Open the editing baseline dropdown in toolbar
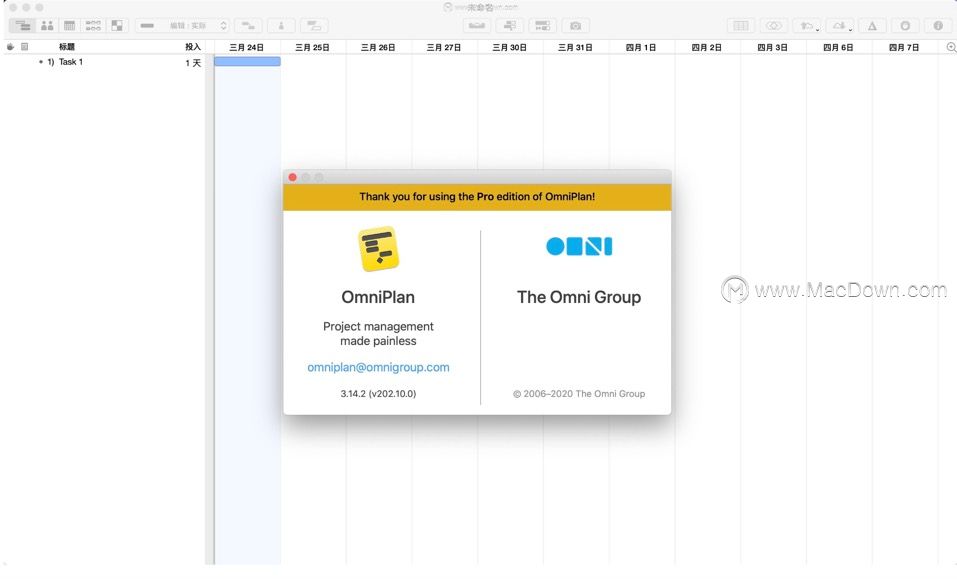957x579 pixels. [x=182, y=26]
